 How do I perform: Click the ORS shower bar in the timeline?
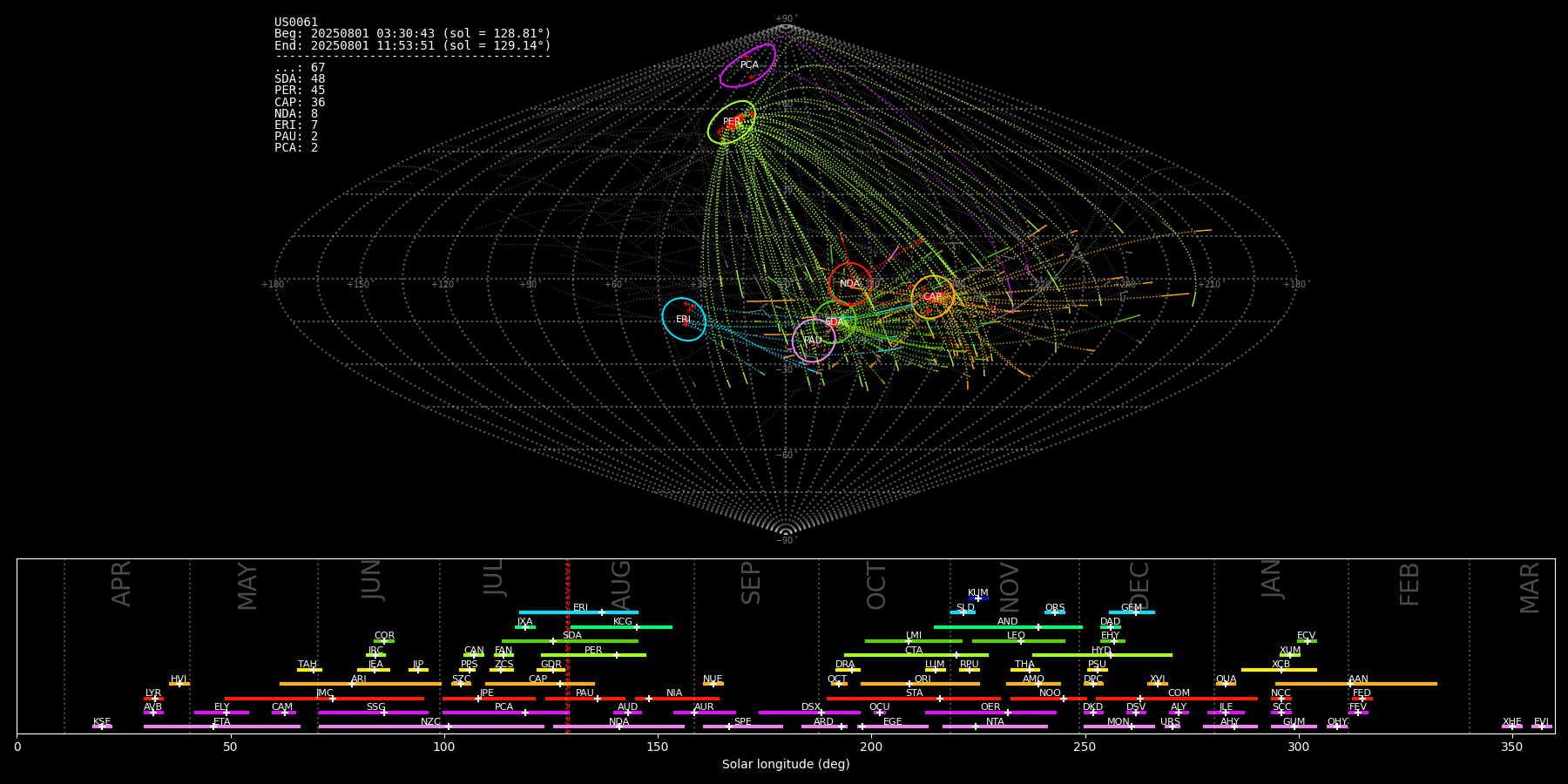pos(1055,612)
